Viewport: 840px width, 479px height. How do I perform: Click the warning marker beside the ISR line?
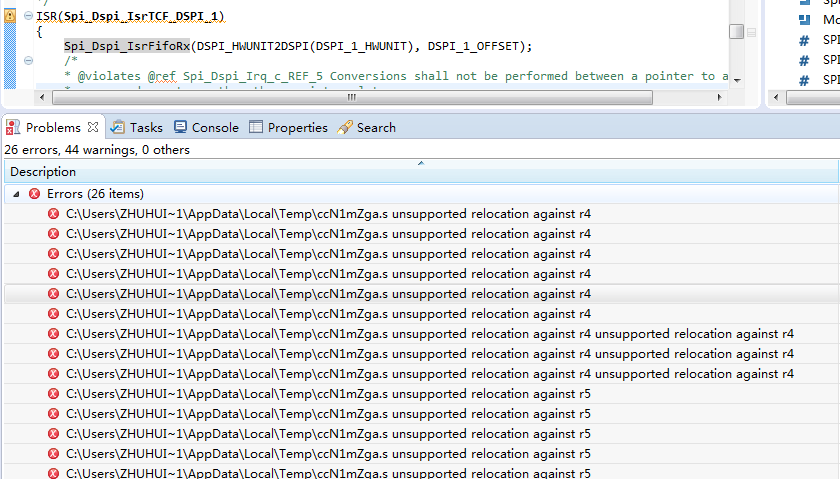(10, 16)
